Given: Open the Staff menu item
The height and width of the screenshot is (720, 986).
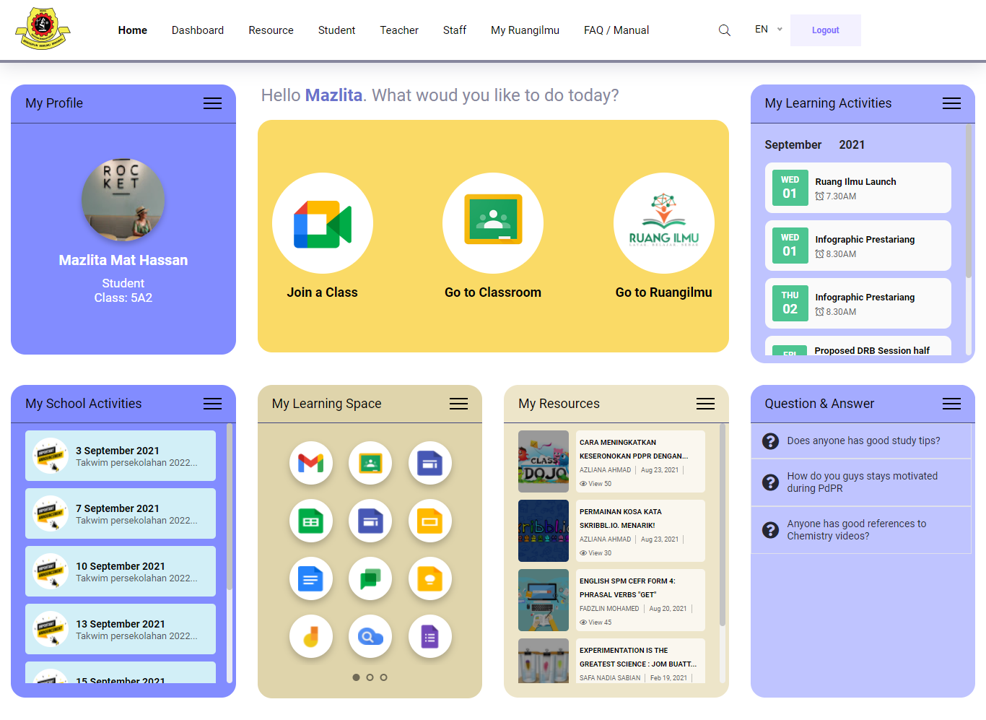Looking at the screenshot, I should click(455, 30).
